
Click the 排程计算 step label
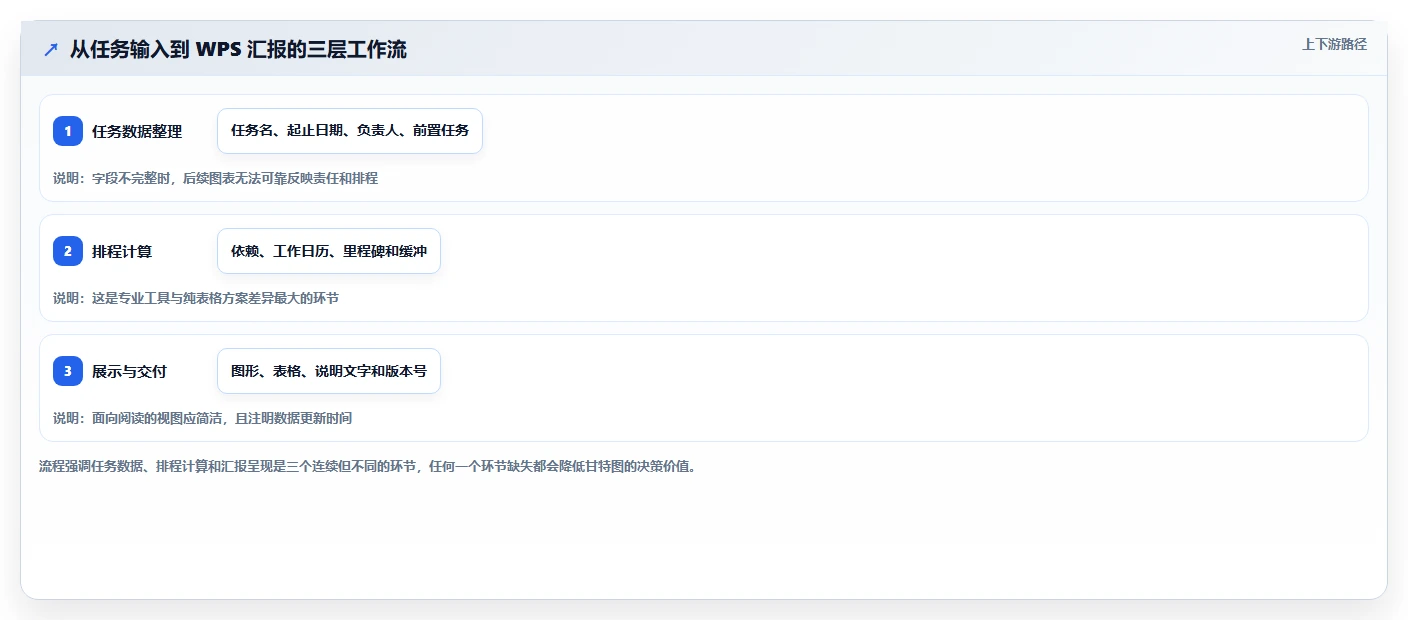[122, 251]
